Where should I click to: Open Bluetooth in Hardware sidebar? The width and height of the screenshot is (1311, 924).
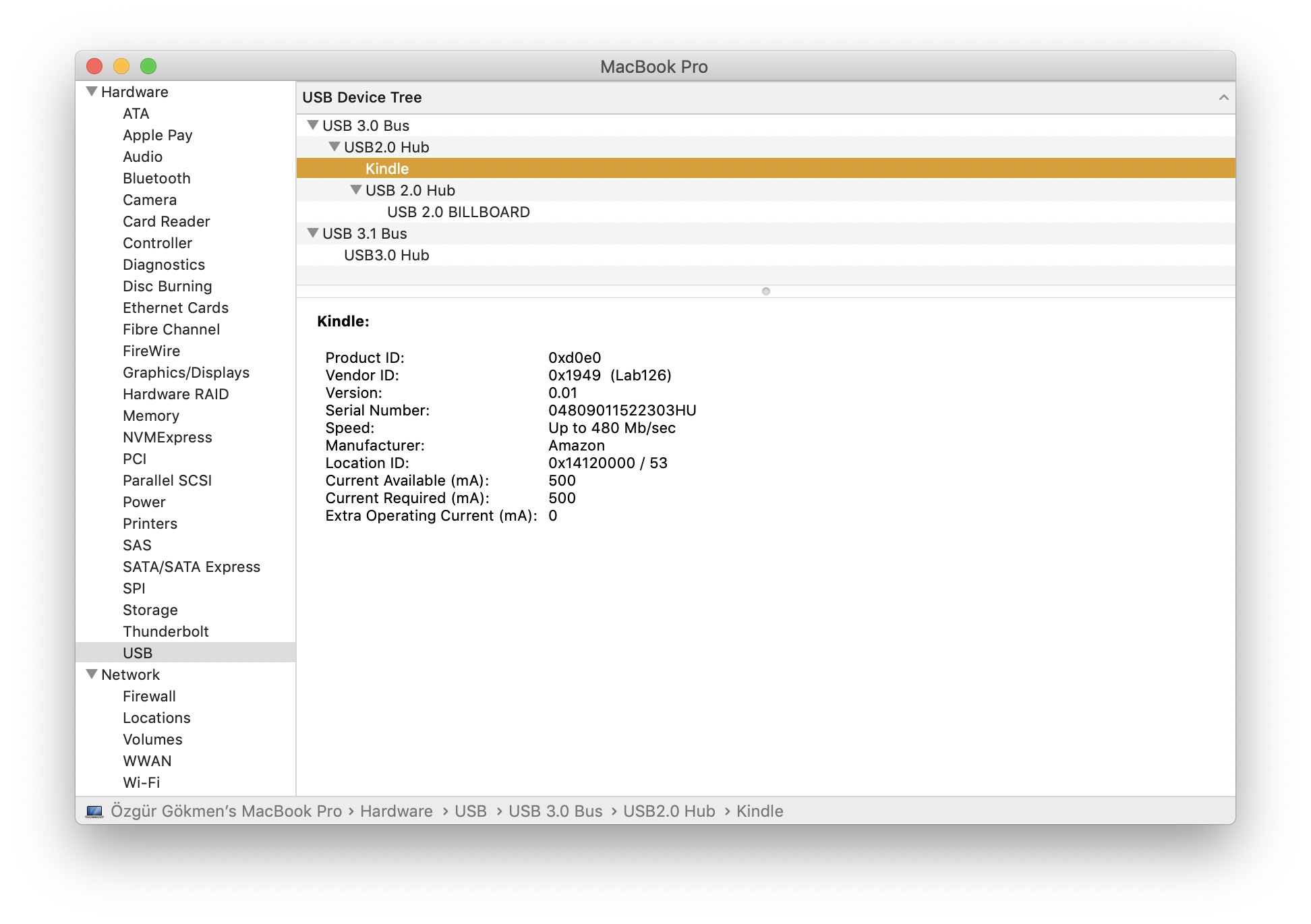(156, 178)
